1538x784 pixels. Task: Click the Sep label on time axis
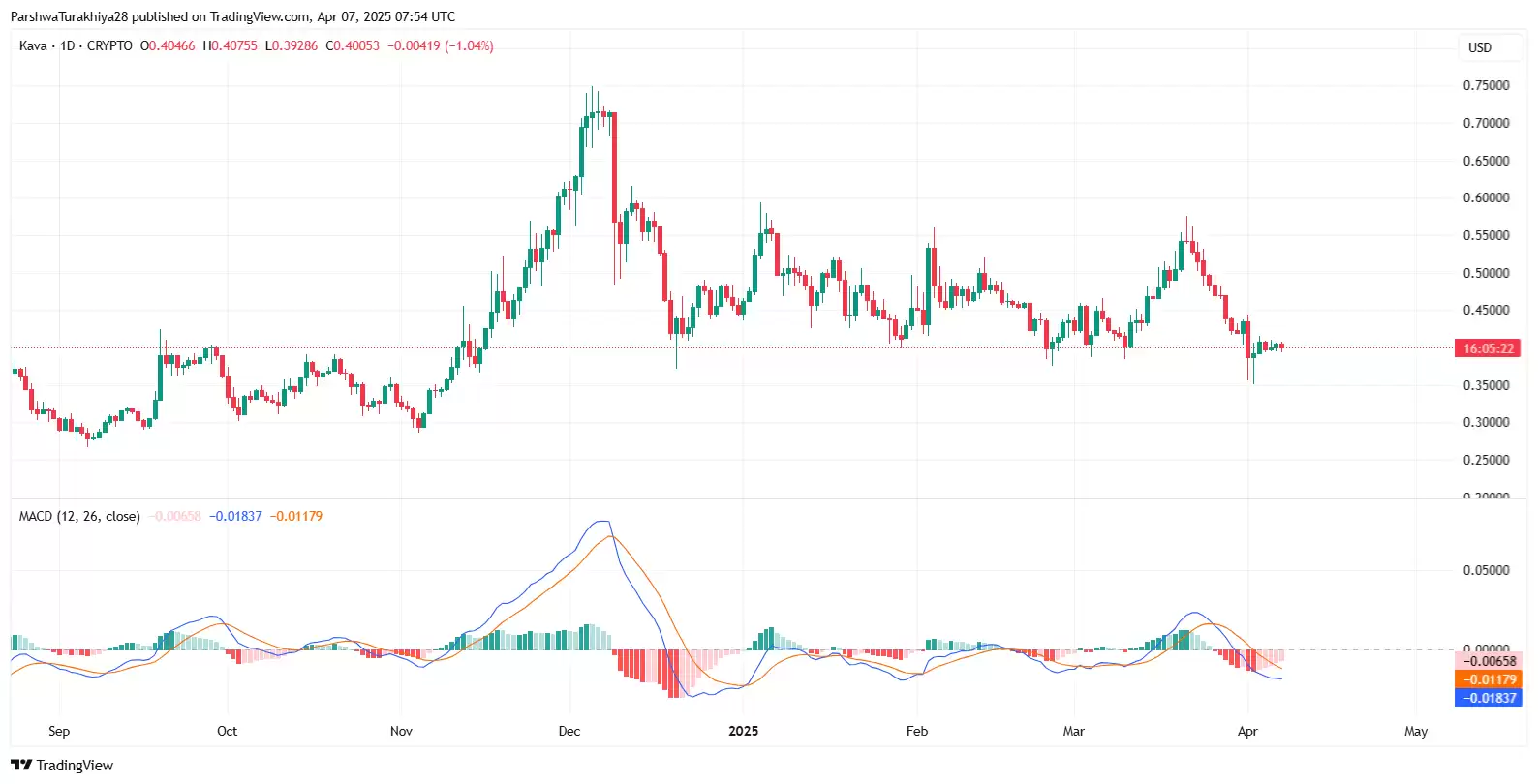coord(59,731)
